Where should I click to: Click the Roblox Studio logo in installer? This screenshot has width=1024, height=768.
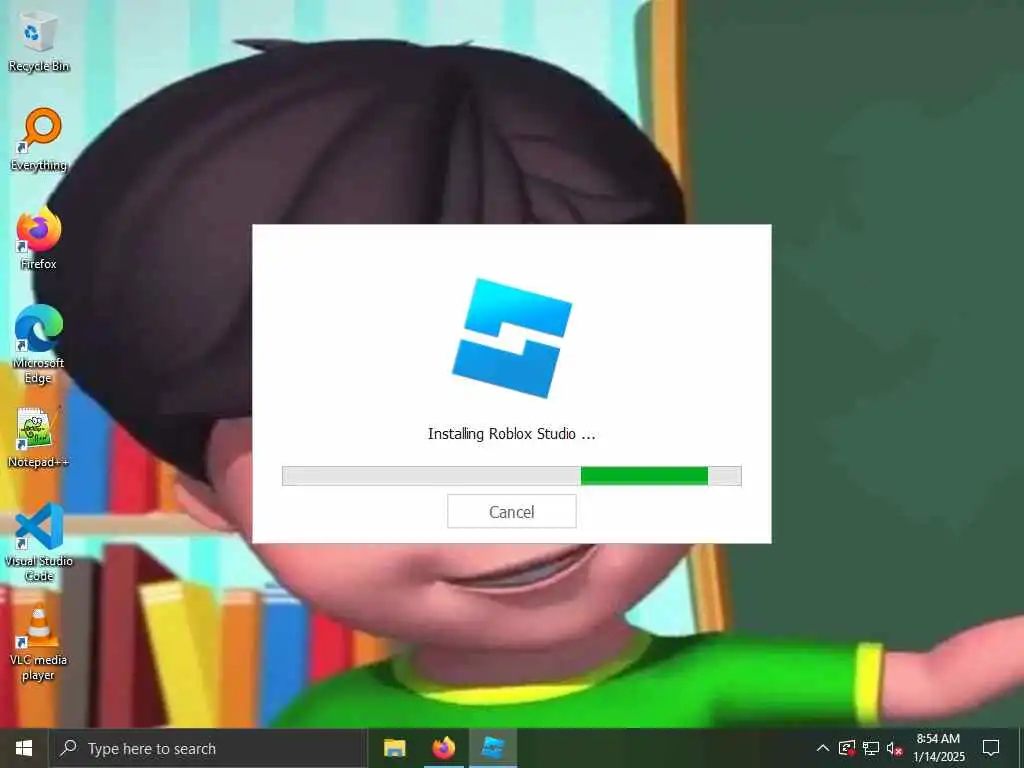[x=512, y=338]
